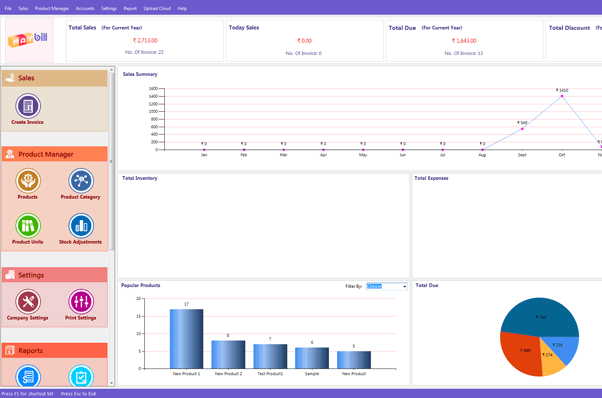Open the File menu
The width and height of the screenshot is (602, 398).
(x=8, y=8)
